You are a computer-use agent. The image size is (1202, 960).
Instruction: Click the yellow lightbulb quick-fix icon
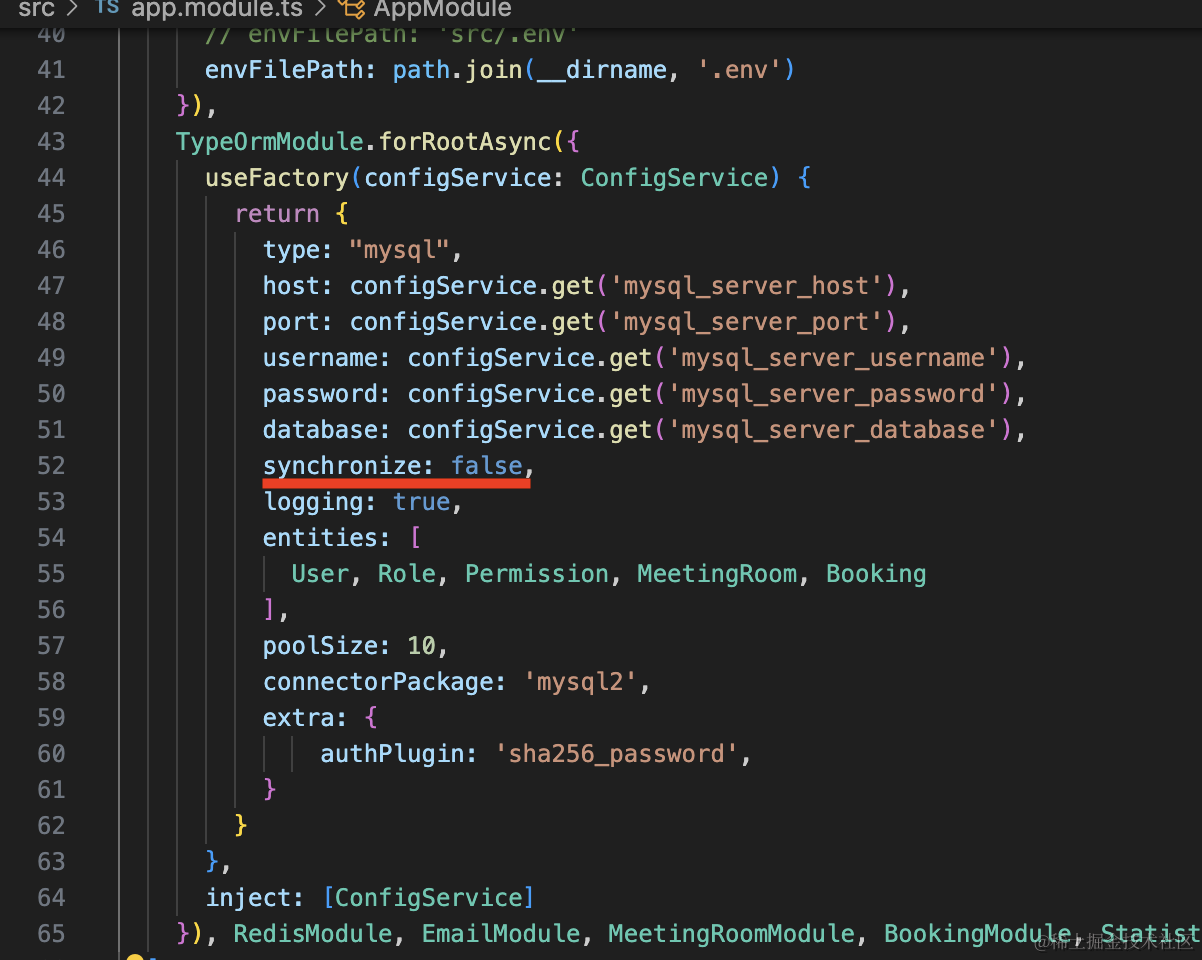135,957
